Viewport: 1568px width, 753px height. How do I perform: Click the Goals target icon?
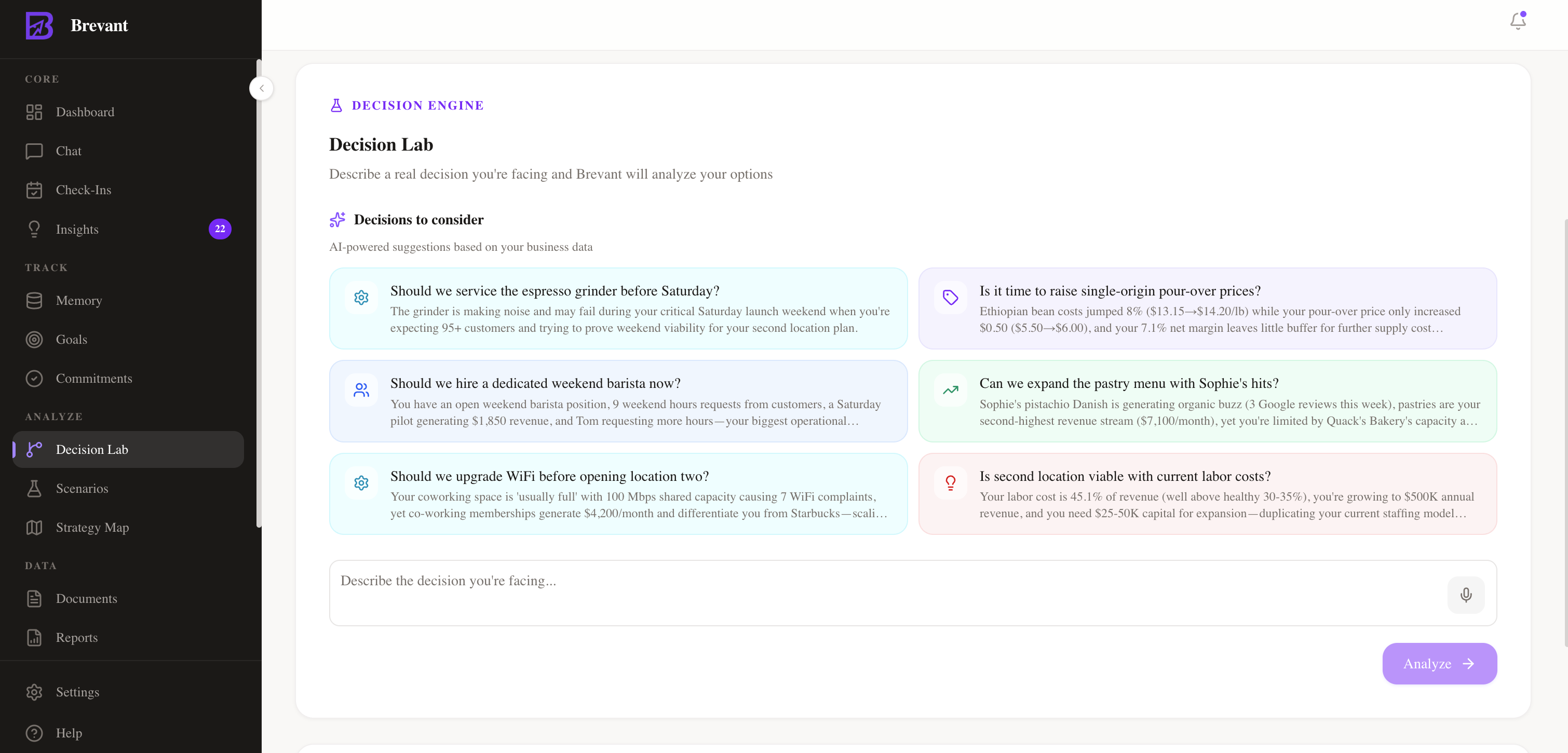point(34,340)
